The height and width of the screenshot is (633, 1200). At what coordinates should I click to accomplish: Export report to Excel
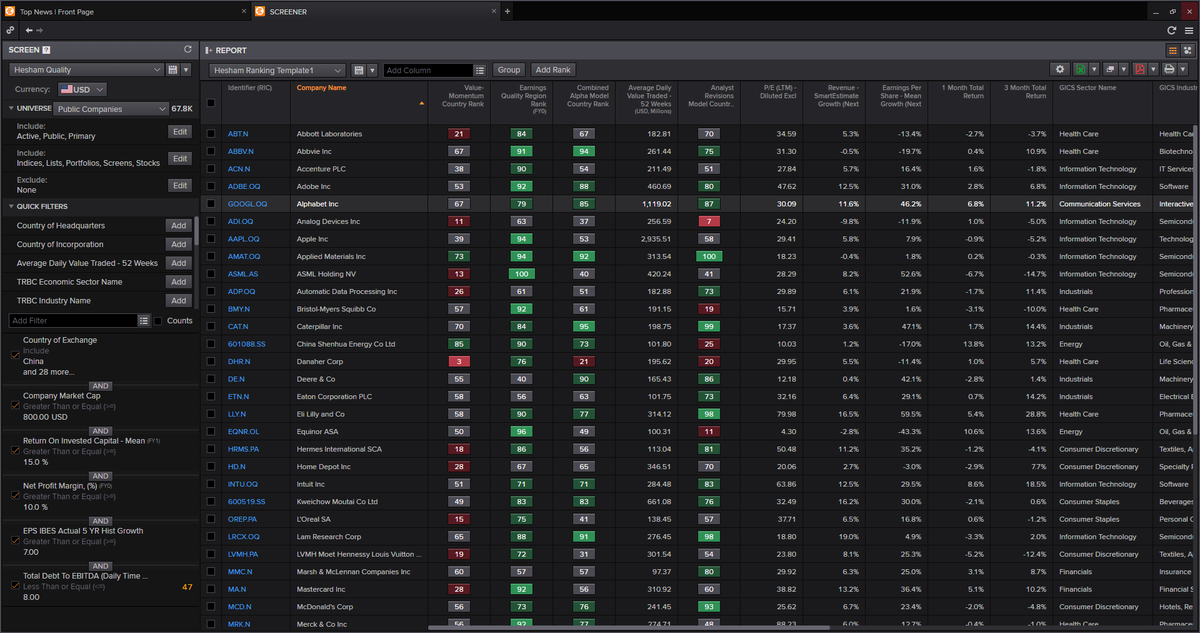tap(1079, 70)
